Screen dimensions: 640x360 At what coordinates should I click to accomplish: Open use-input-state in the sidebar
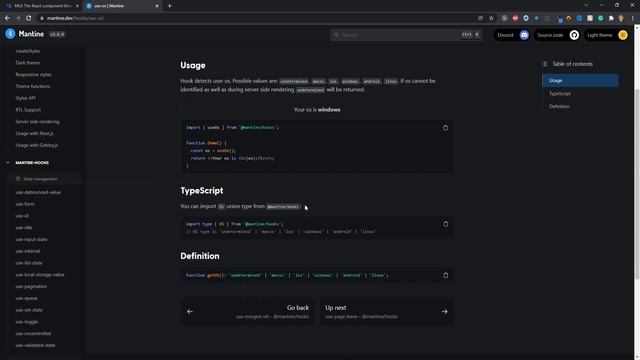point(31,239)
